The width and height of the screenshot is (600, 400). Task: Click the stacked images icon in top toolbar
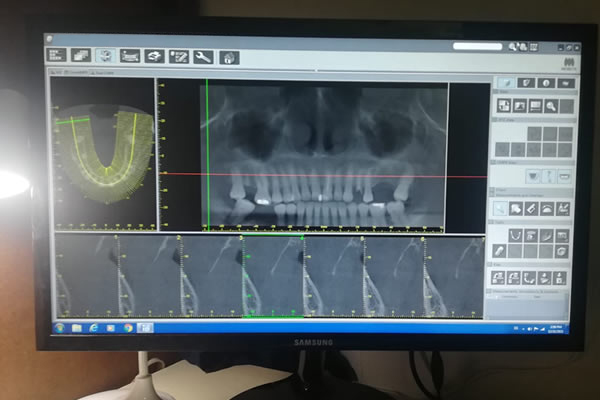click(x=81, y=56)
